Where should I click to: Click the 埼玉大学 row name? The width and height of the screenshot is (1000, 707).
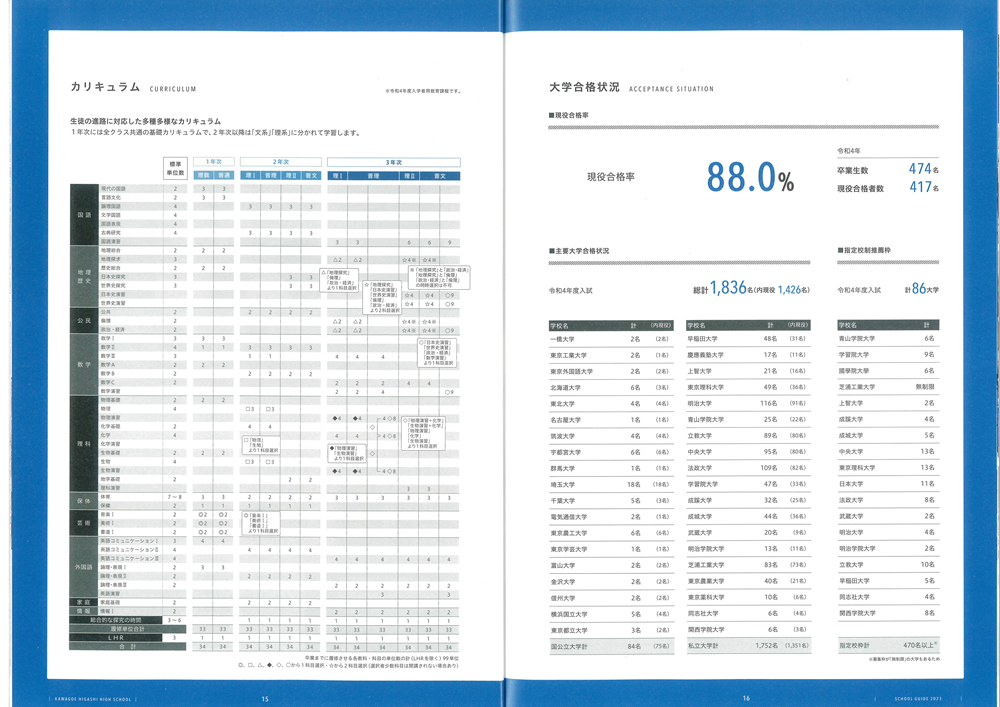562,485
